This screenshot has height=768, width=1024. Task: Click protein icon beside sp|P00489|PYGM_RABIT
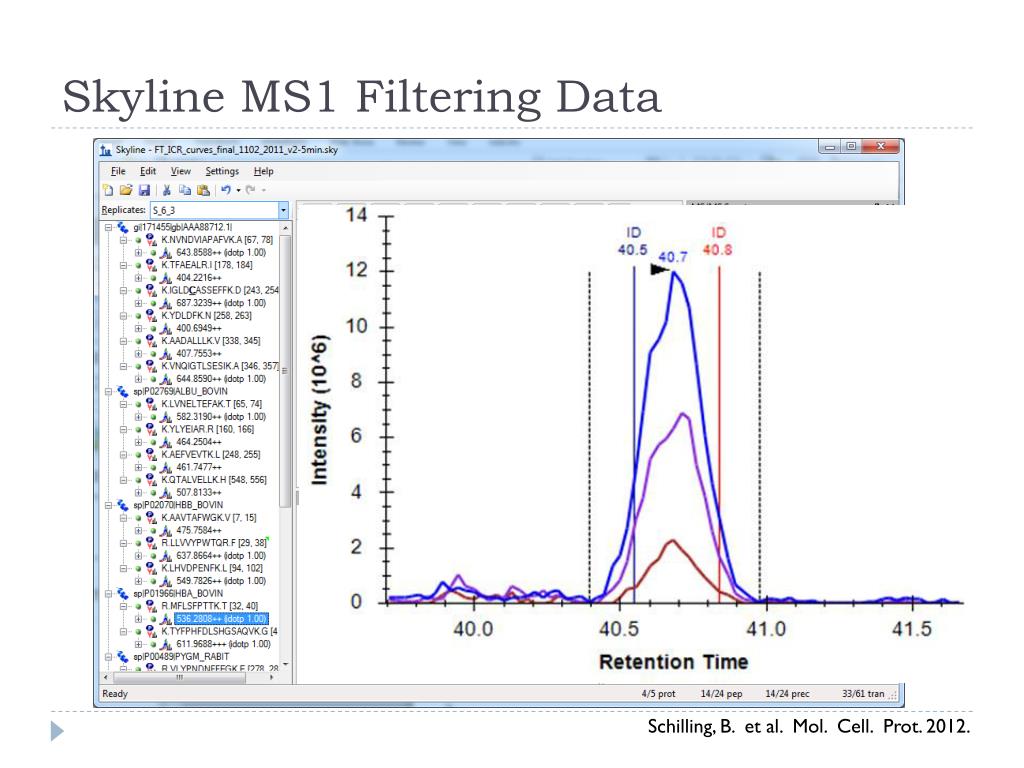pos(123,656)
